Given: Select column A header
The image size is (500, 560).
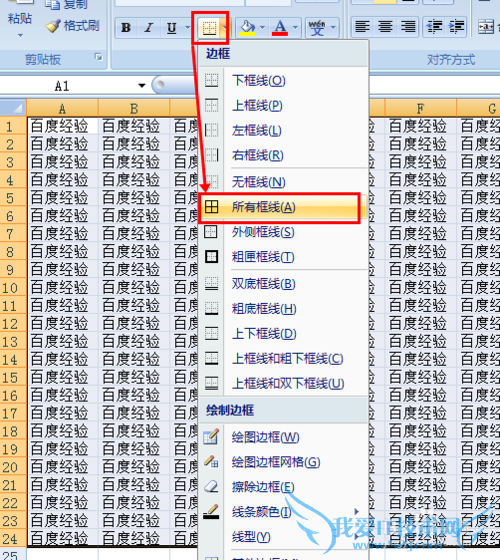Looking at the screenshot, I should click(x=62, y=108).
